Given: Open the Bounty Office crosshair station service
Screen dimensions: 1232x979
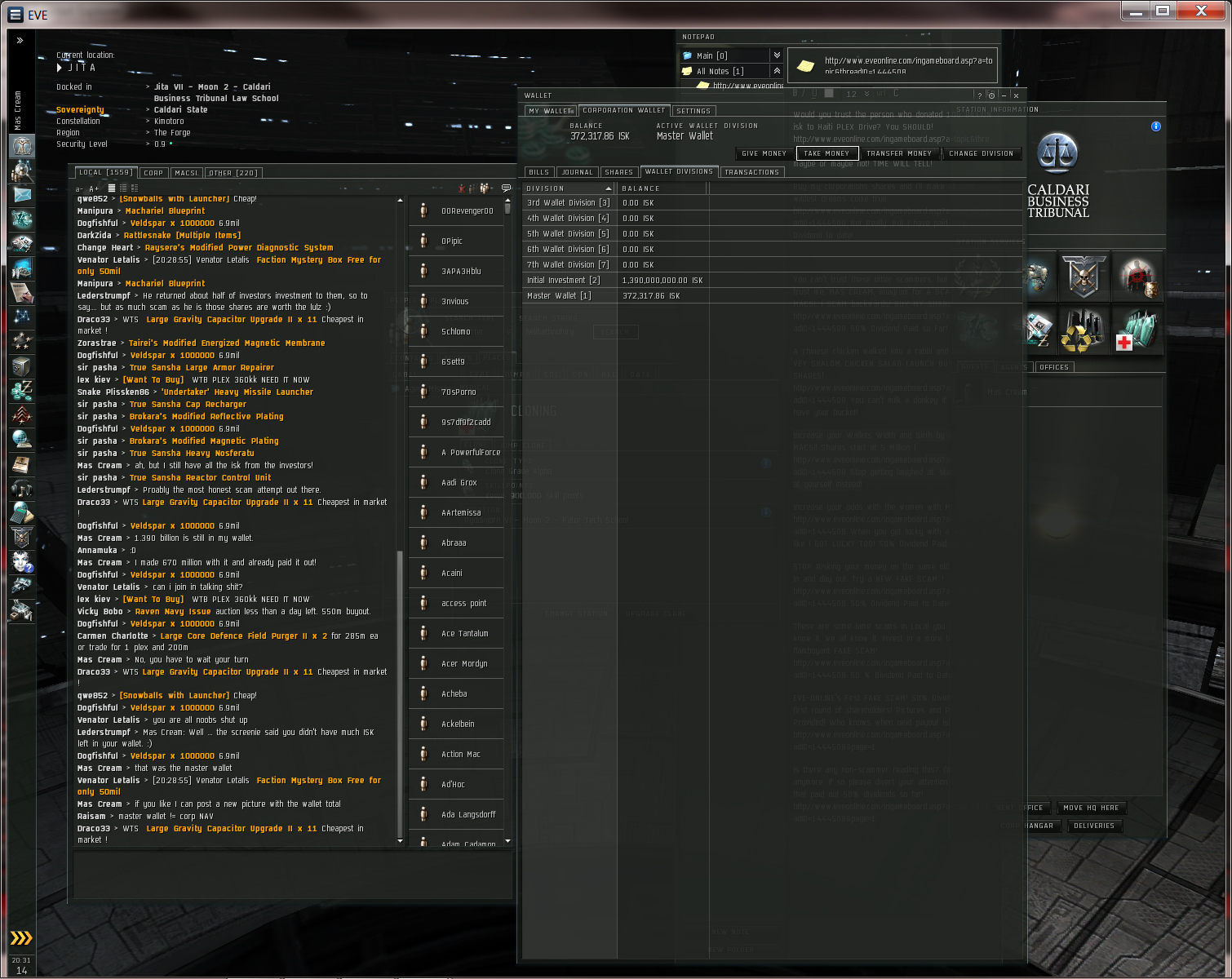Looking at the screenshot, I should point(1137,276).
